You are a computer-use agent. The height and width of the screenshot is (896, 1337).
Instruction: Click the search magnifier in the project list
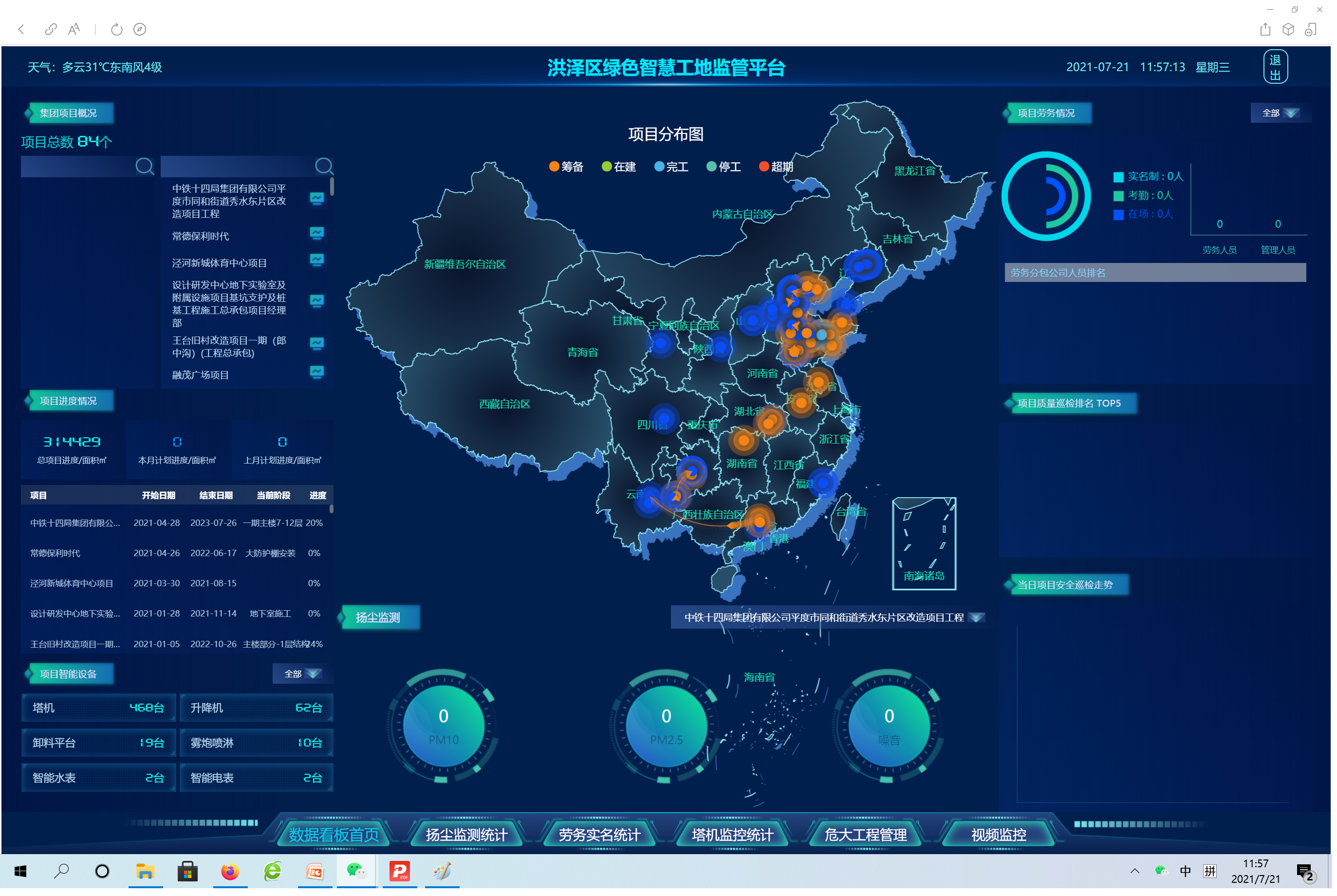pos(324,166)
